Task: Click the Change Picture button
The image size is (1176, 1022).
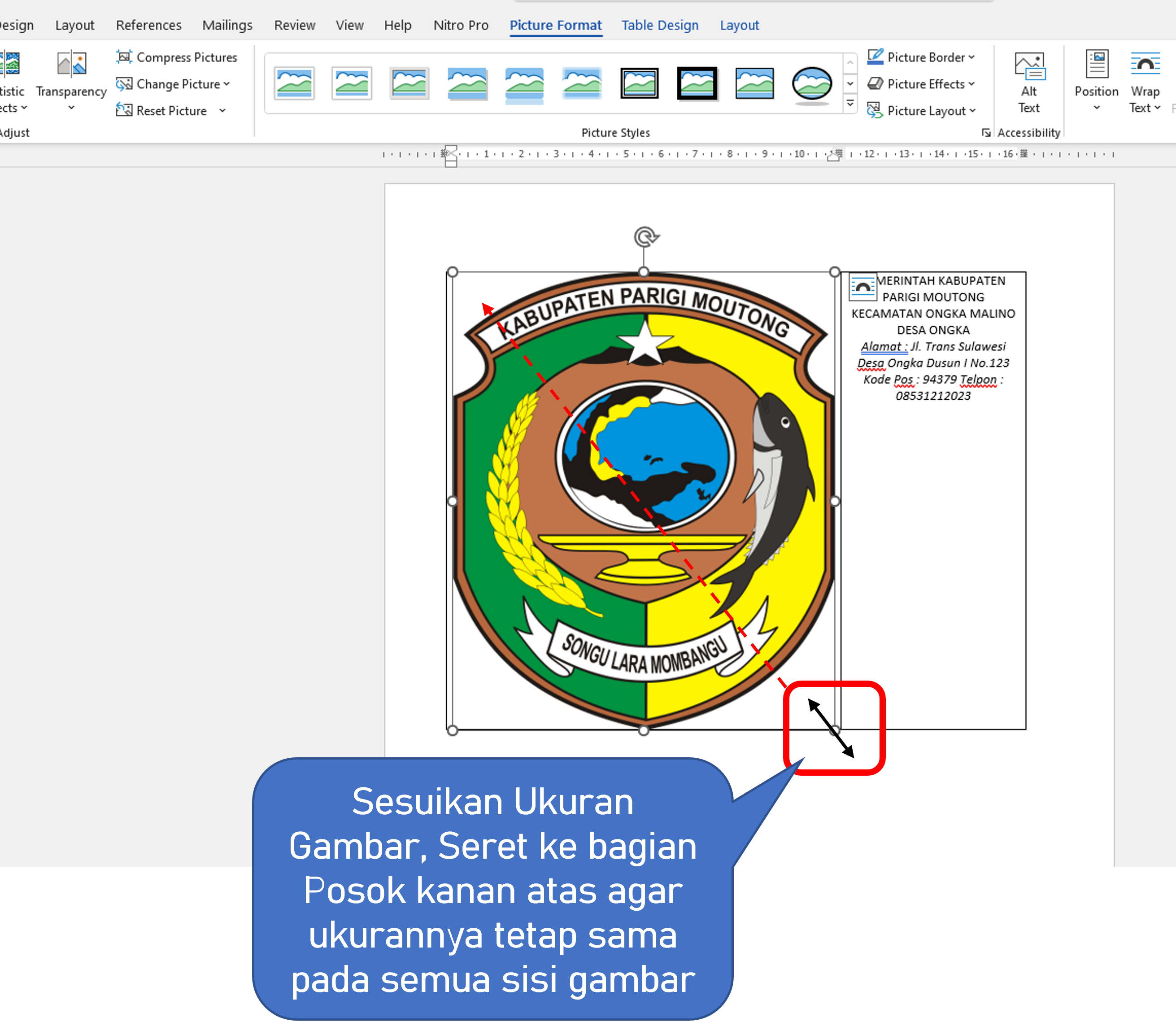Action: pos(178,84)
